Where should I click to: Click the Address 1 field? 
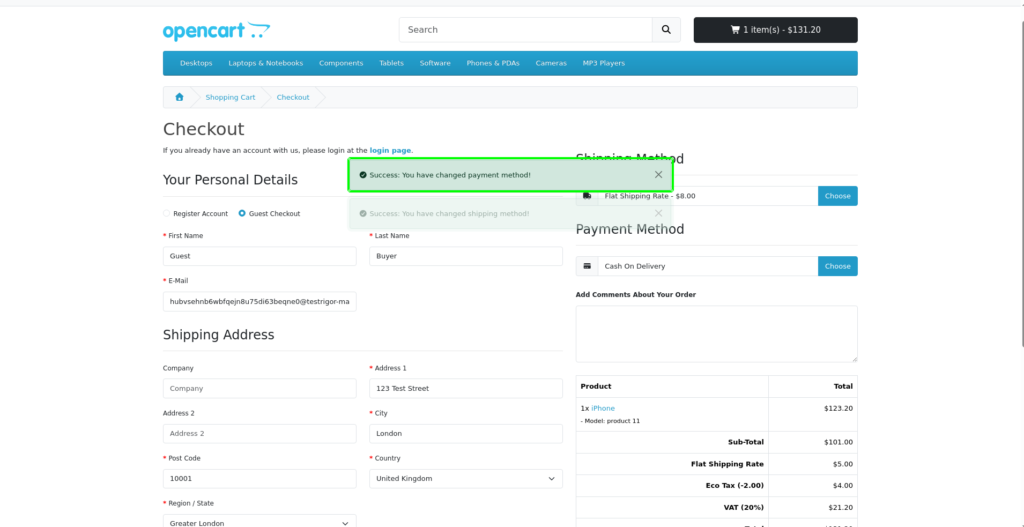point(466,389)
